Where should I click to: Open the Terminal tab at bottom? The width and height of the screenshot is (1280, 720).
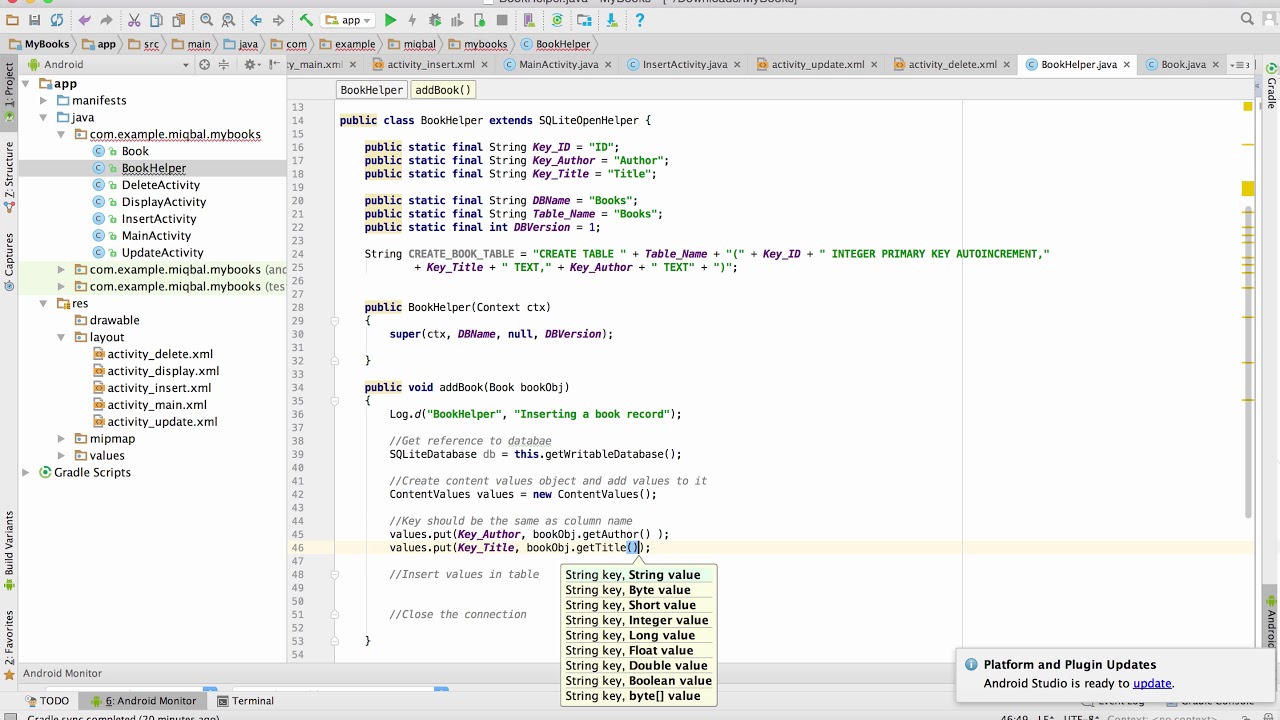click(245, 701)
